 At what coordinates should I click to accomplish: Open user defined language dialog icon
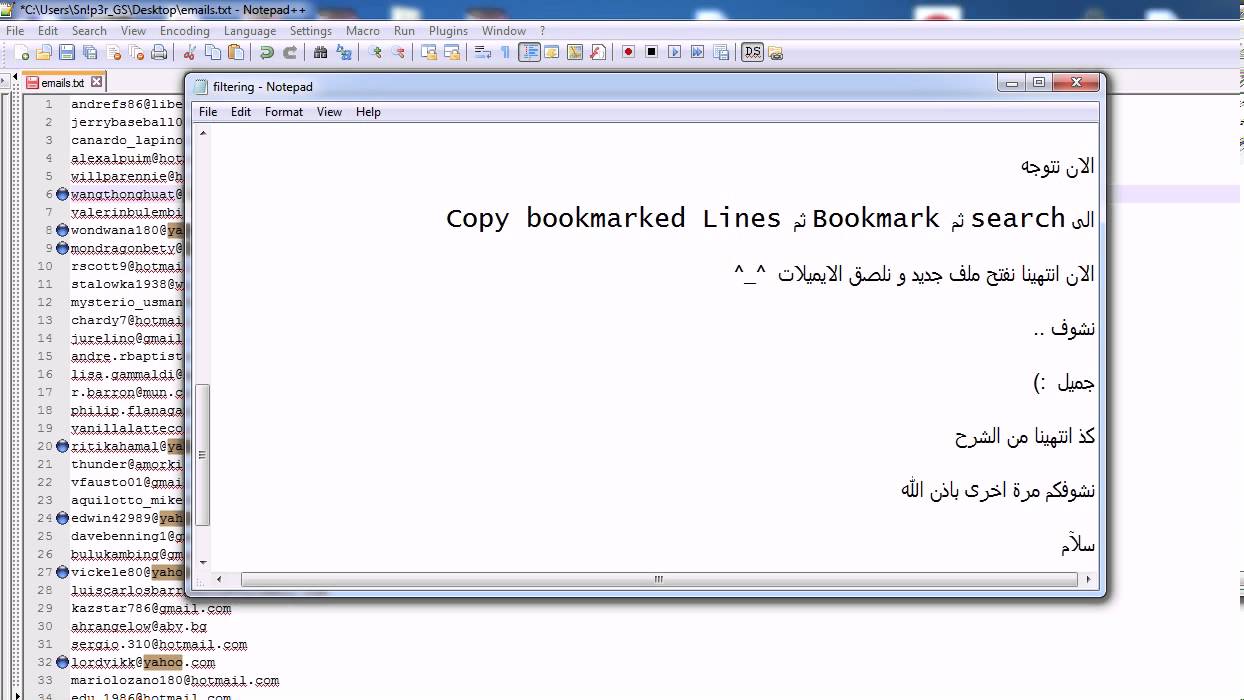point(551,52)
